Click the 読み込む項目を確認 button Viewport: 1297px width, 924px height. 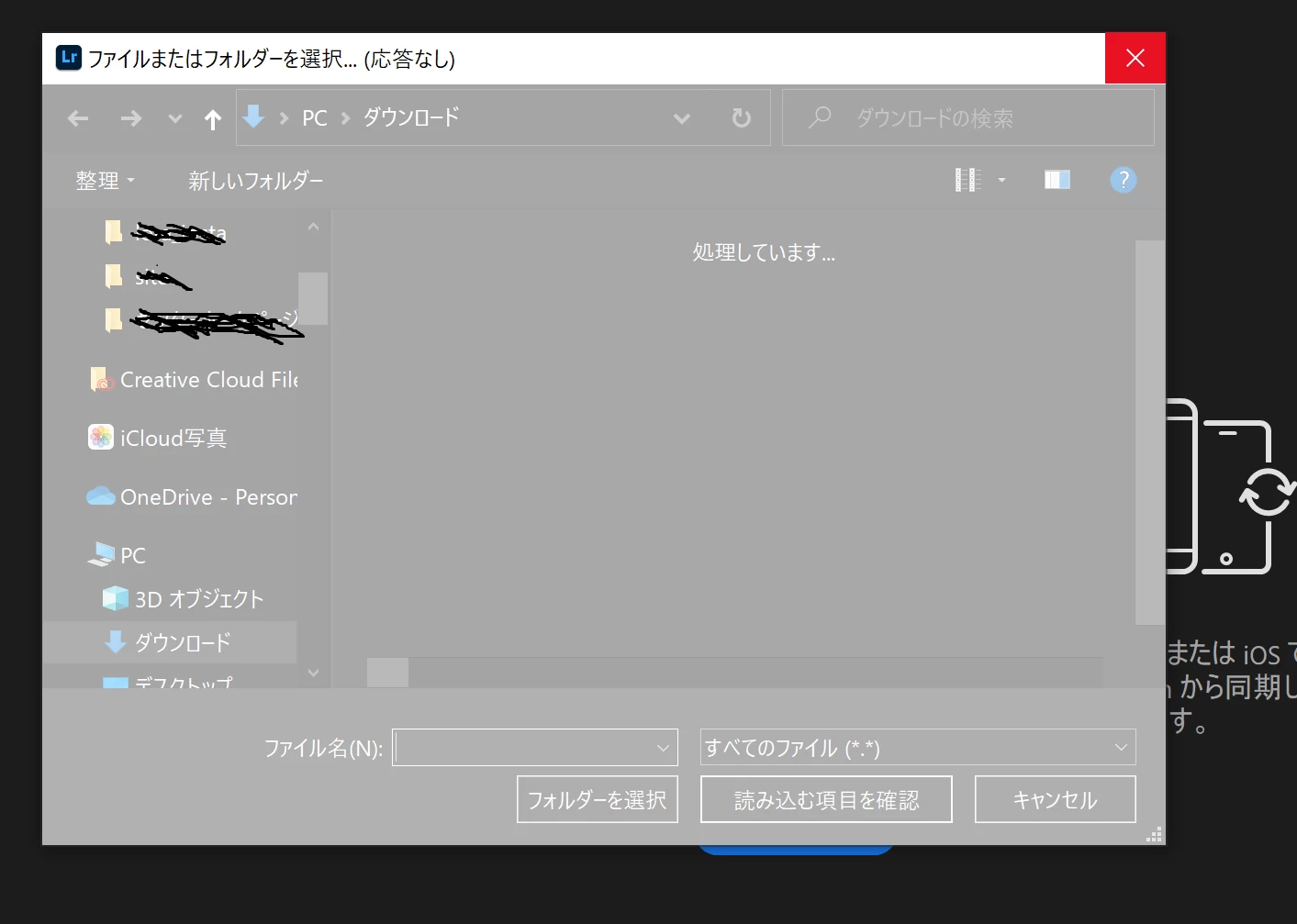pyautogui.click(x=826, y=799)
